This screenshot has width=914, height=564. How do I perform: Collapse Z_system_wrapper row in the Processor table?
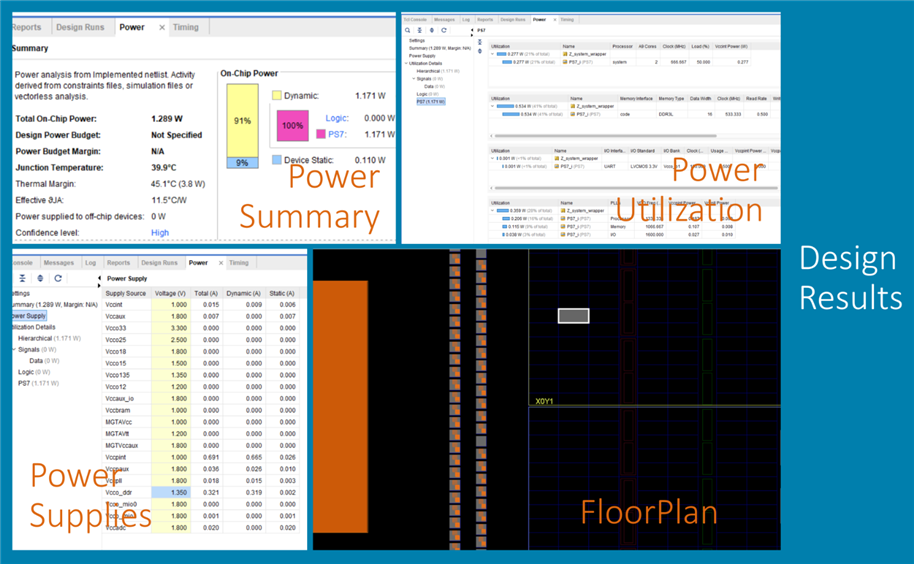(494, 54)
